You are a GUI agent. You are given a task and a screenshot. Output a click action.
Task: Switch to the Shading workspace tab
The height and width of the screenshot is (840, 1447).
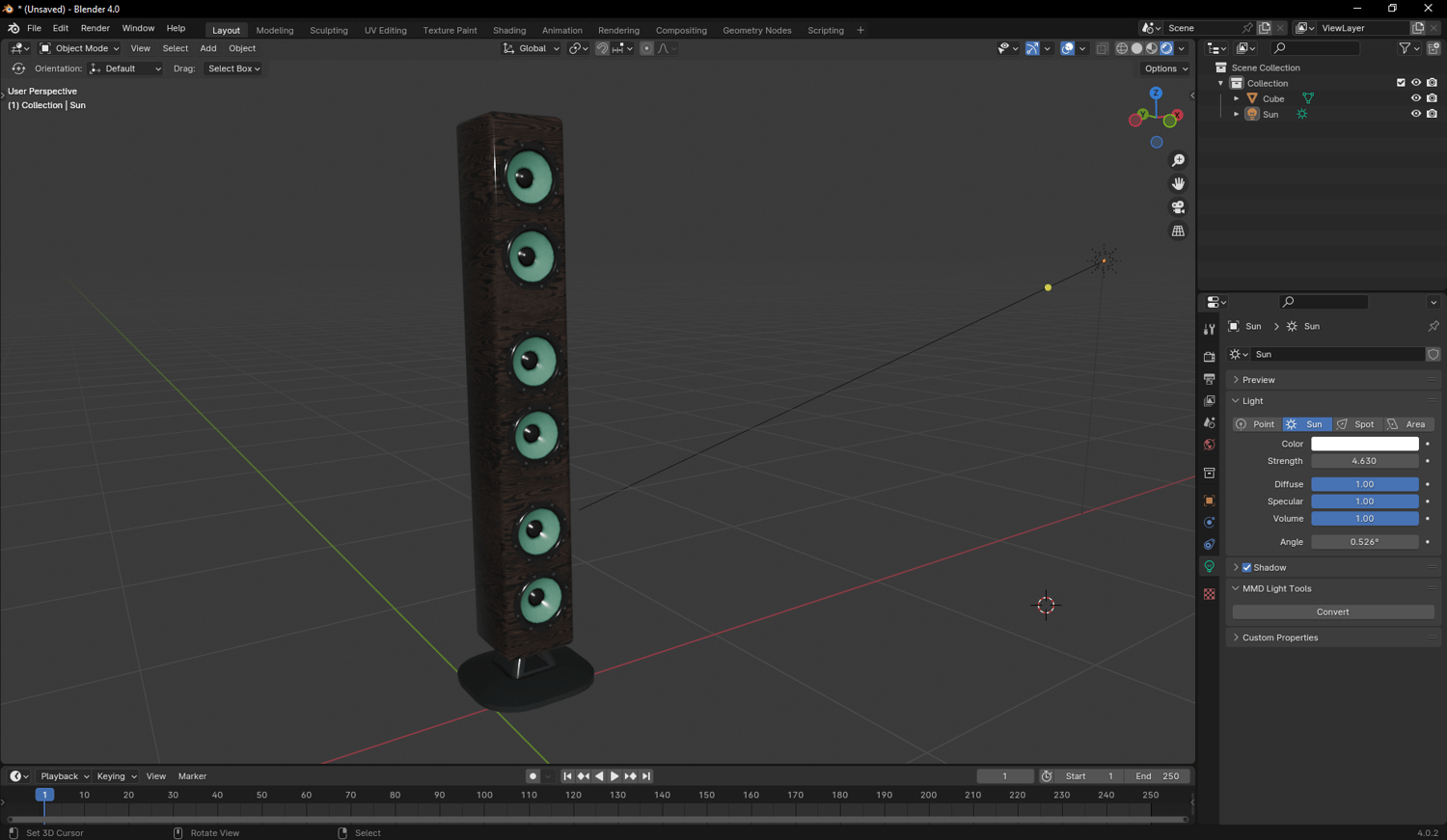click(x=509, y=30)
